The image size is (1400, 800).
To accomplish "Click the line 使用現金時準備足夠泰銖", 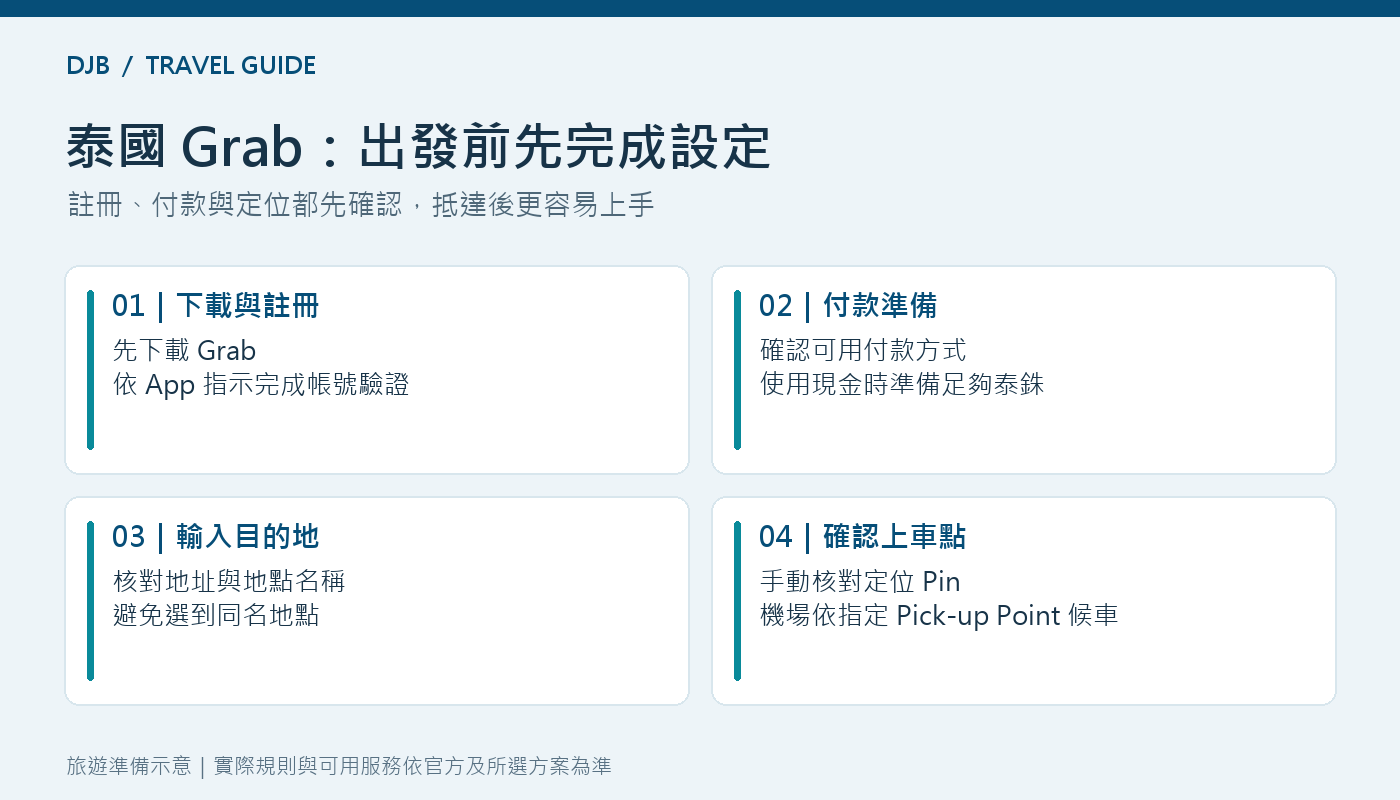I will click(x=902, y=384).
